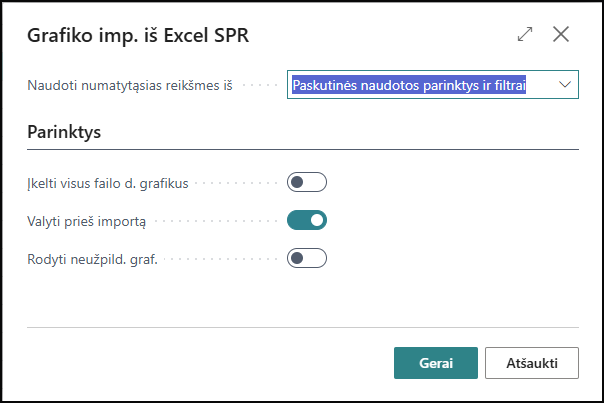This screenshot has height=403, width=604.
Task: Click the underline separator beneath Parinktys heading
Action: (303, 149)
